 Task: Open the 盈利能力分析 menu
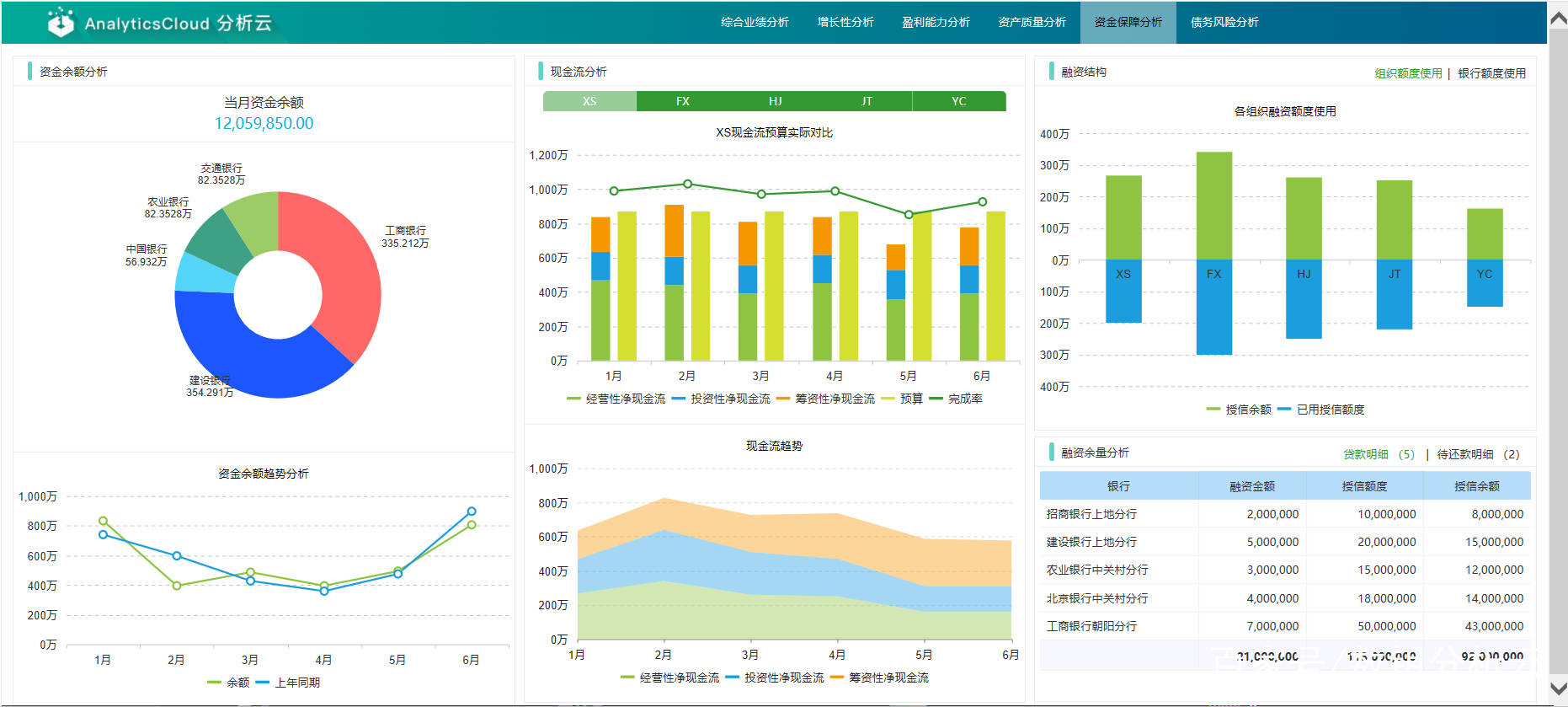pos(936,22)
